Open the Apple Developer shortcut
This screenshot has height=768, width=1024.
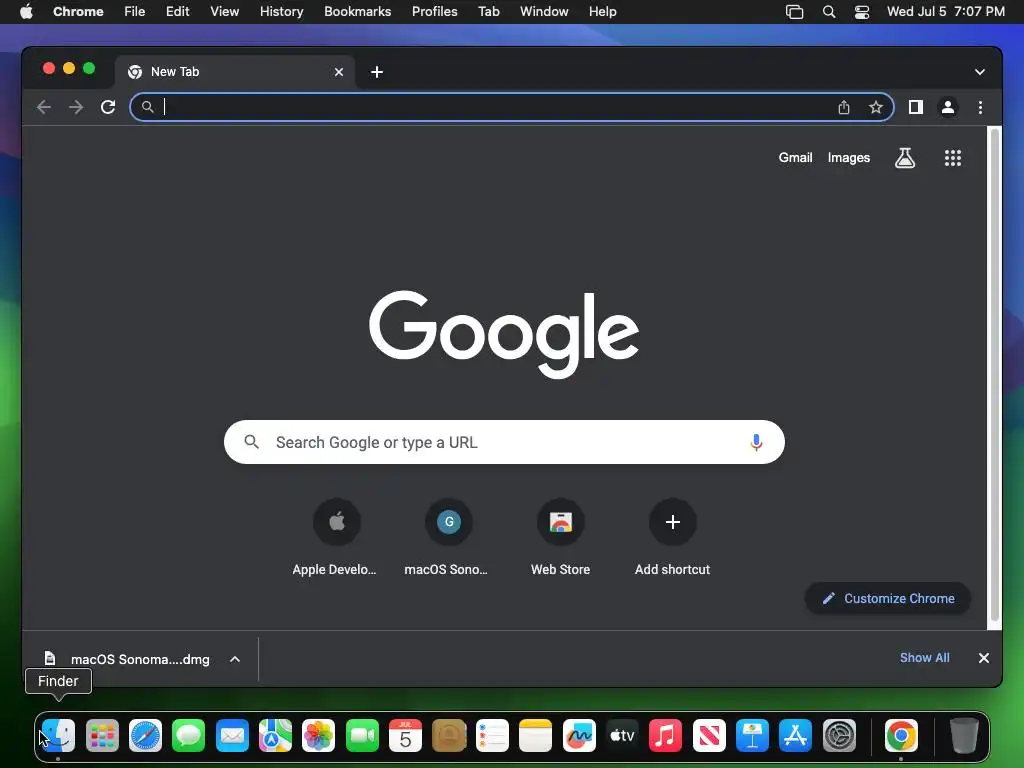336,522
